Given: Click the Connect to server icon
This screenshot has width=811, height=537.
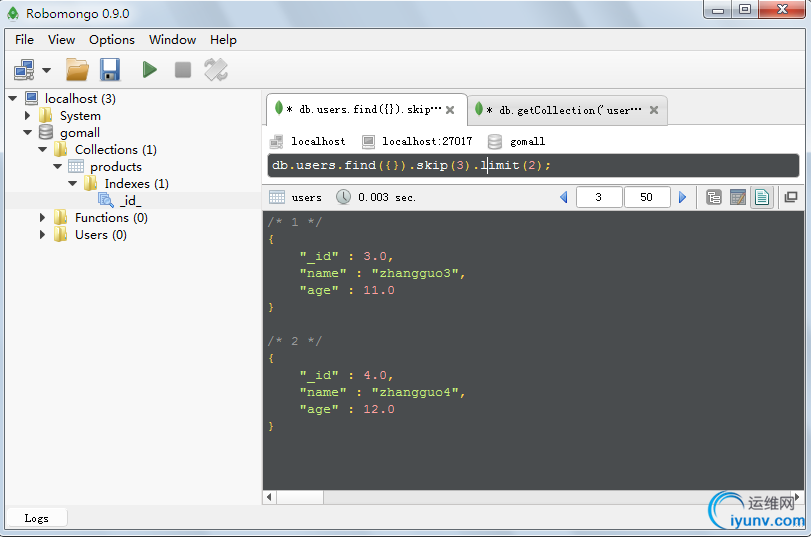Looking at the screenshot, I should coord(24,70).
